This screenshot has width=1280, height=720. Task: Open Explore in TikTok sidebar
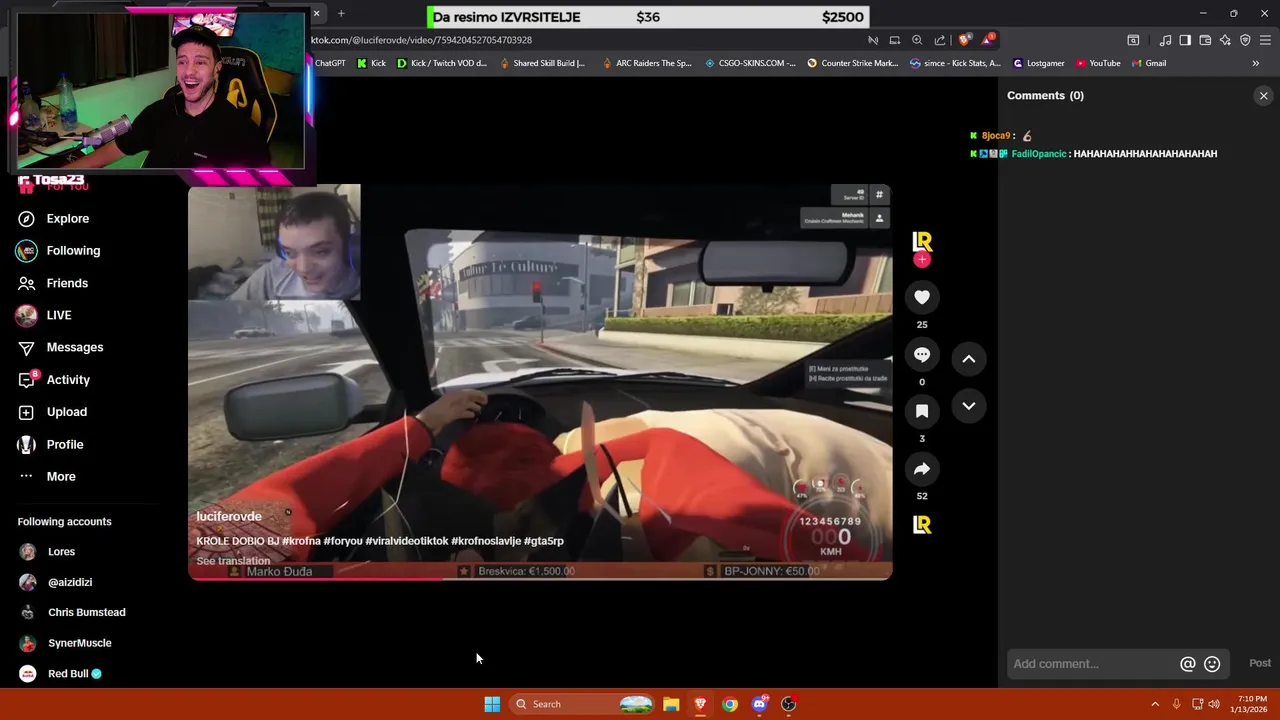pyautogui.click(x=68, y=218)
